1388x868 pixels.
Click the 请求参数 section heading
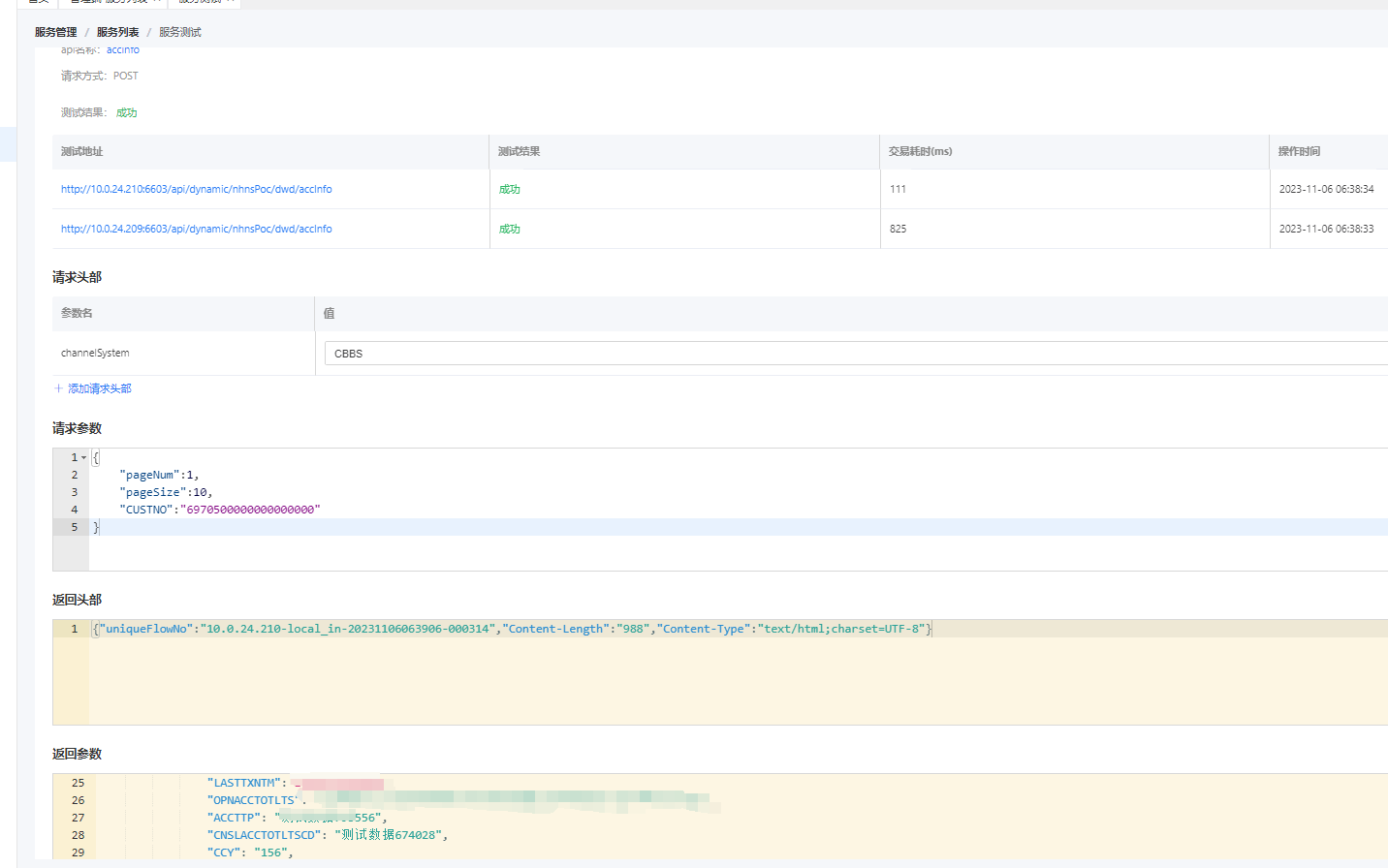[x=77, y=428]
